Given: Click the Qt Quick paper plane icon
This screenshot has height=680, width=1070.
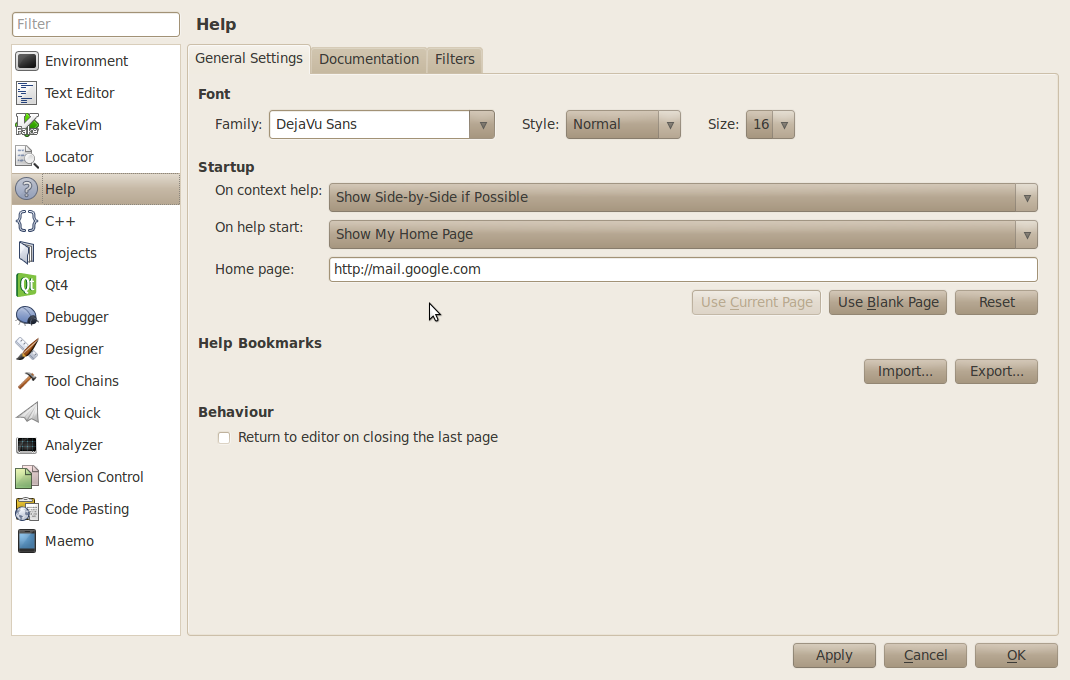Looking at the screenshot, I should coord(27,413).
